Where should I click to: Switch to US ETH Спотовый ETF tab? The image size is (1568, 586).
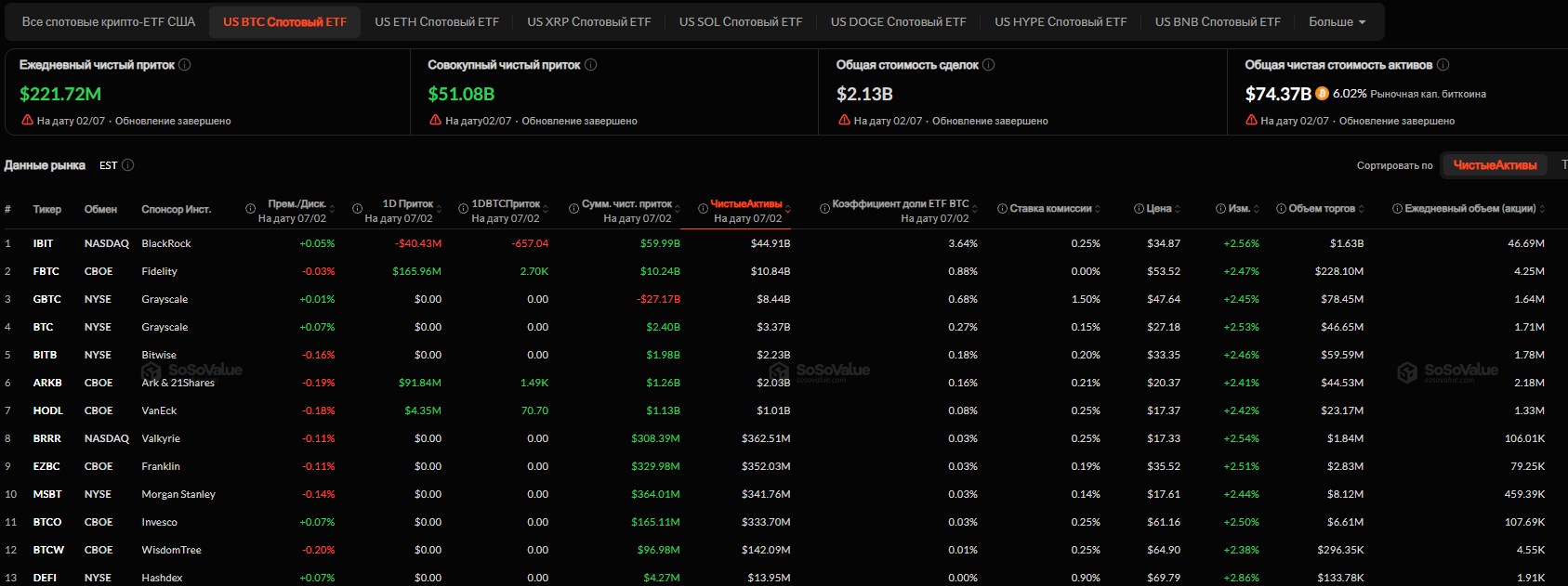(x=437, y=22)
